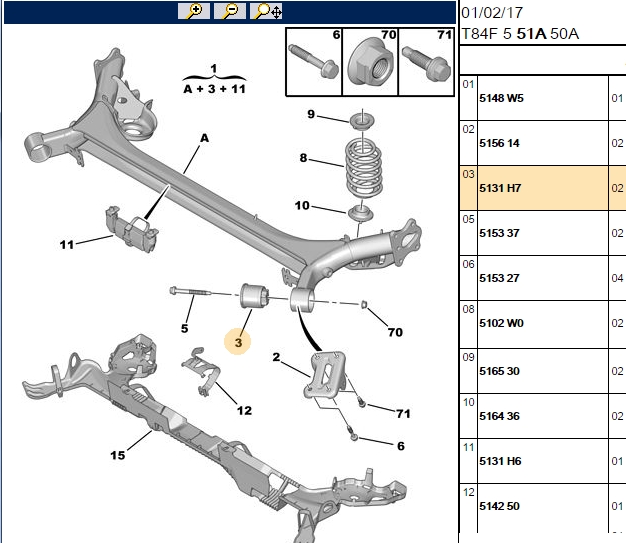Click part label 10 below the spring

coord(302,205)
